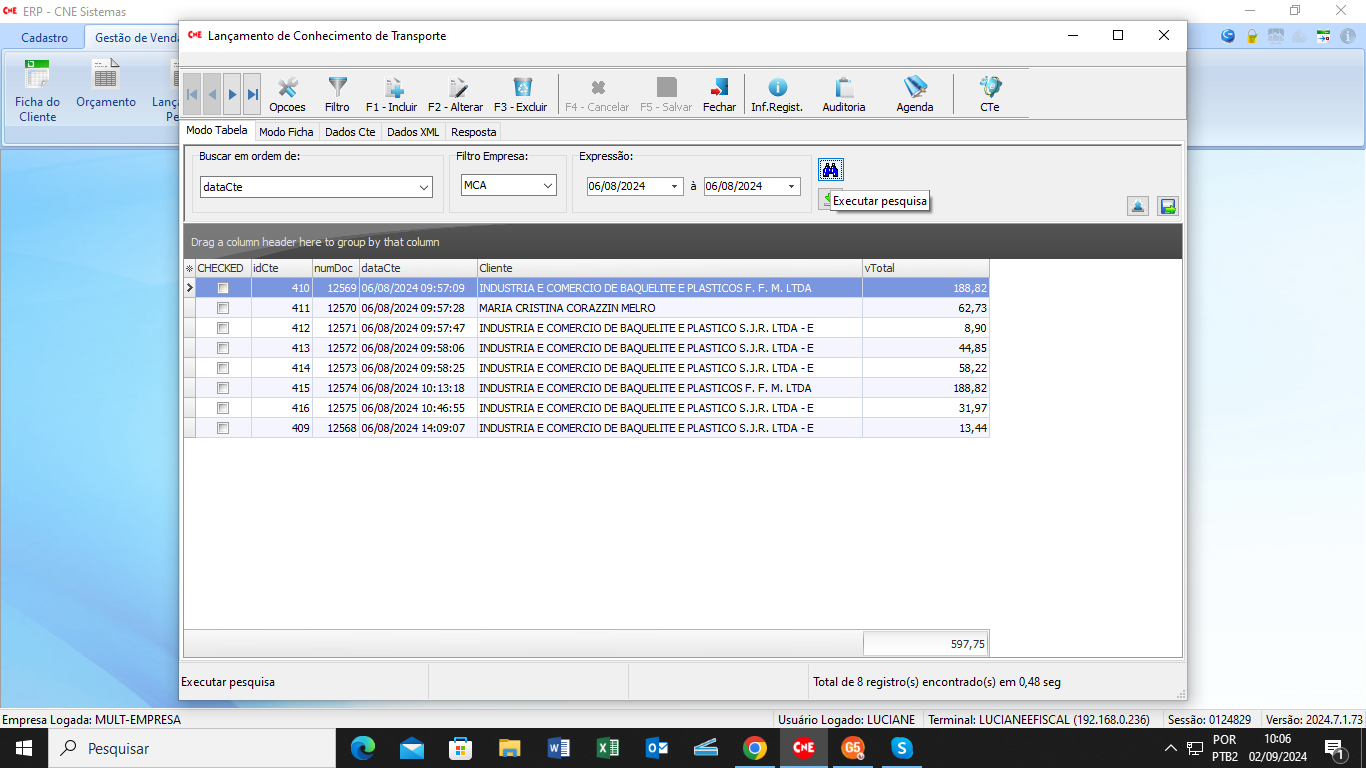Switch to the Modo Ficha tab
The image size is (1366, 768).
pos(286,132)
